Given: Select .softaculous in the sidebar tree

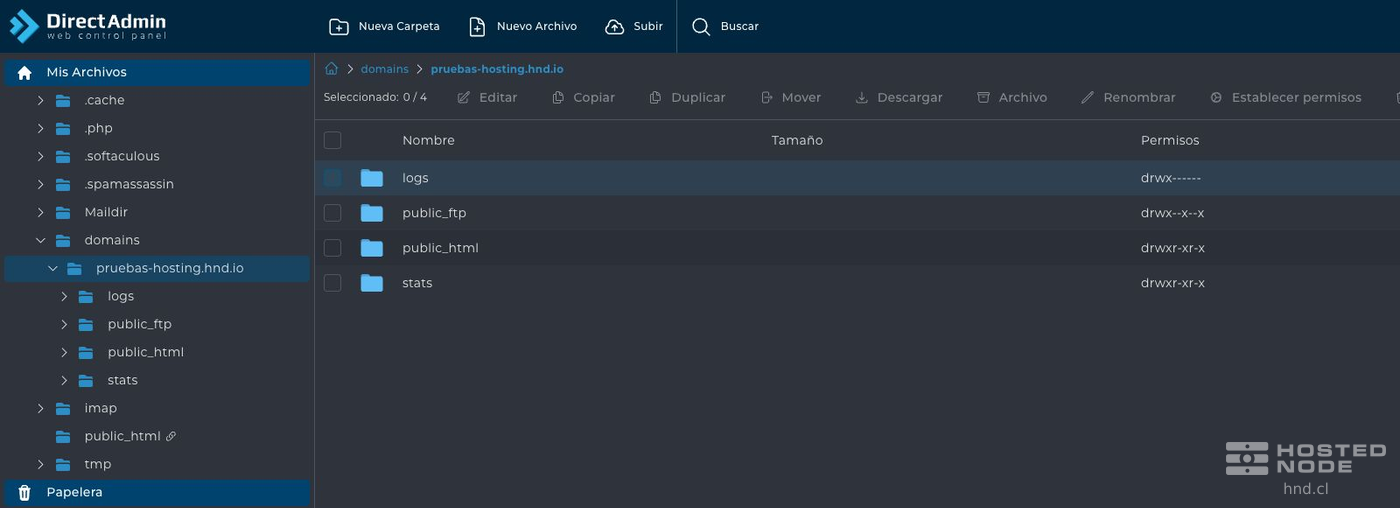Looking at the screenshot, I should click(122, 157).
